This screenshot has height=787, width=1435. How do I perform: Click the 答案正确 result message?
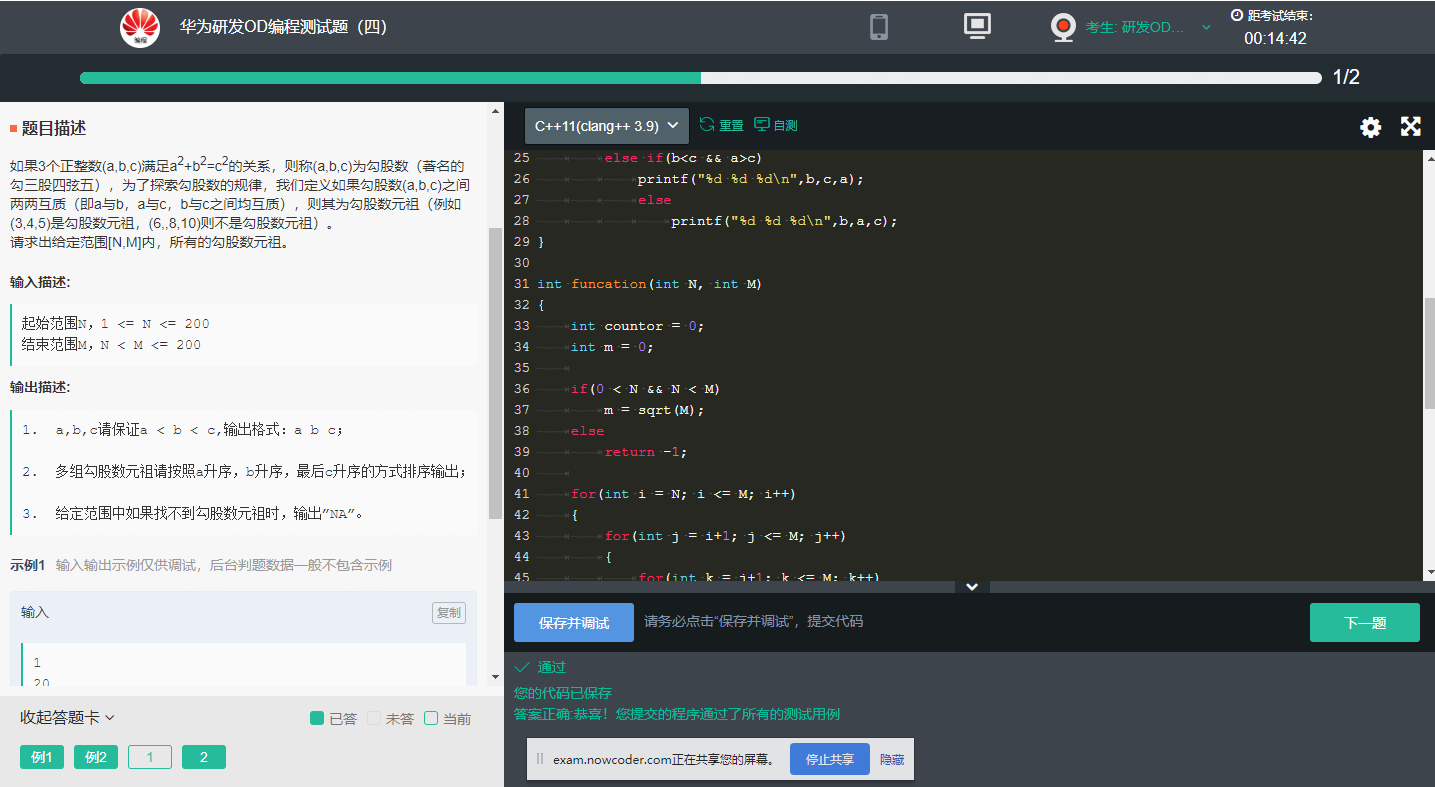pos(677,714)
